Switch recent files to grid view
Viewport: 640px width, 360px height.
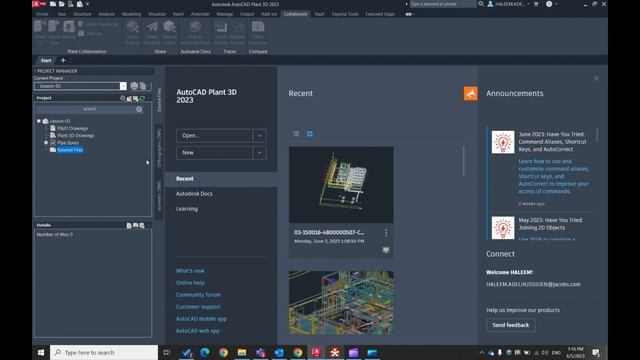[310, 134]
